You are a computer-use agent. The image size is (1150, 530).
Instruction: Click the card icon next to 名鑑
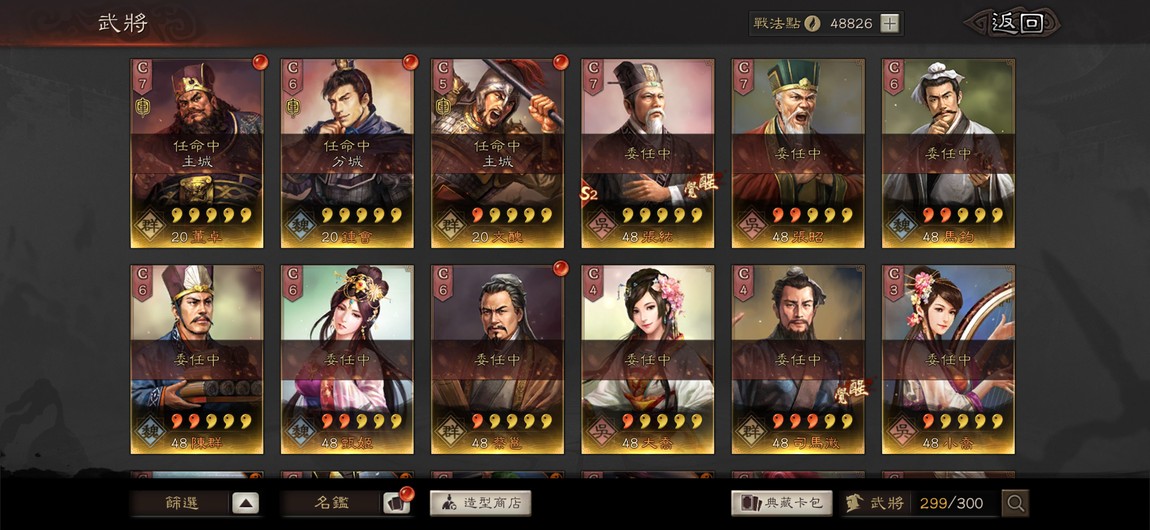tap(396, 503)
